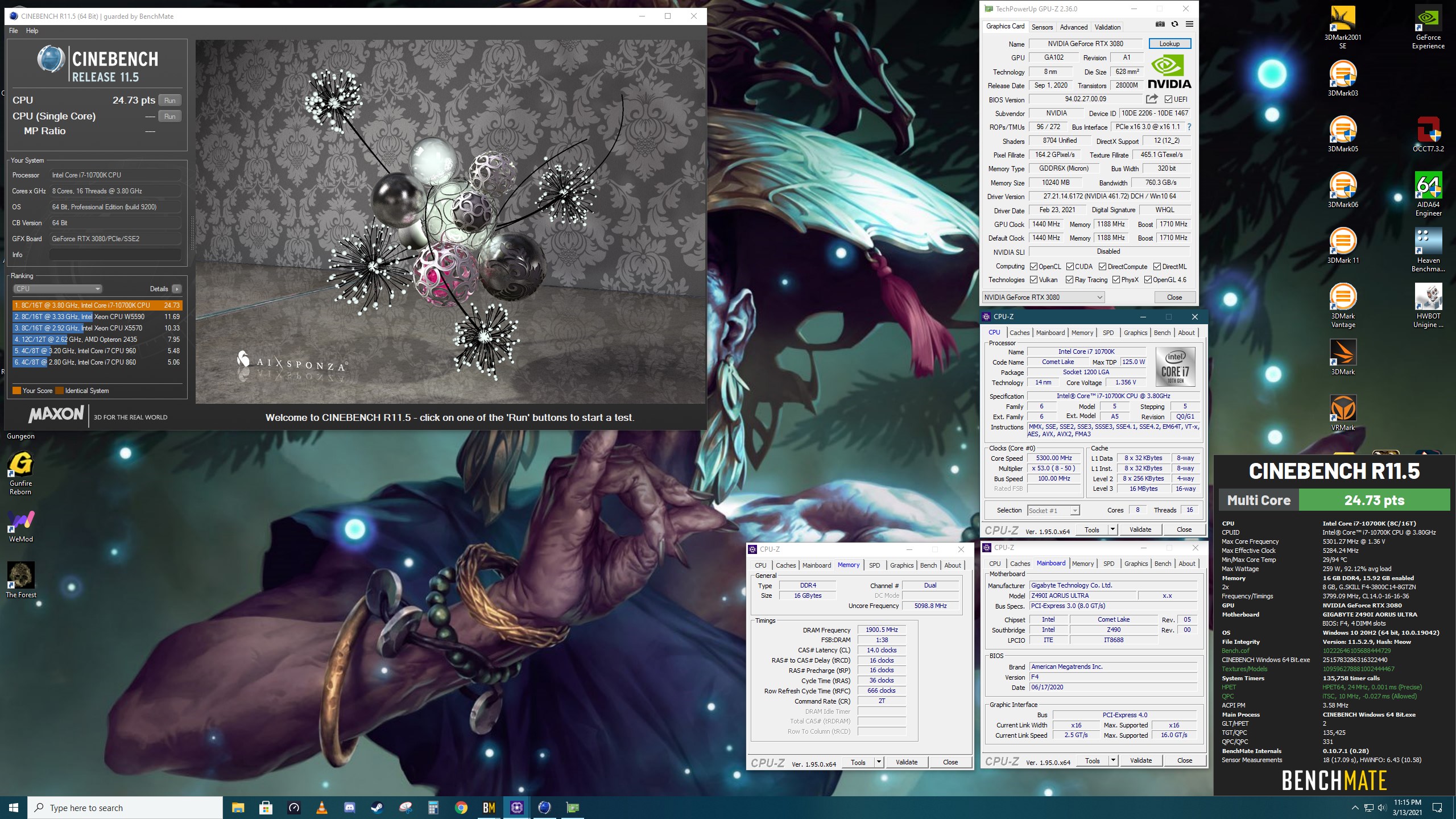This screenshot has height=819, width=1456.
Task: Open 3DMark Vantage desktop shortcut
Action: [x=1342, y=305]
